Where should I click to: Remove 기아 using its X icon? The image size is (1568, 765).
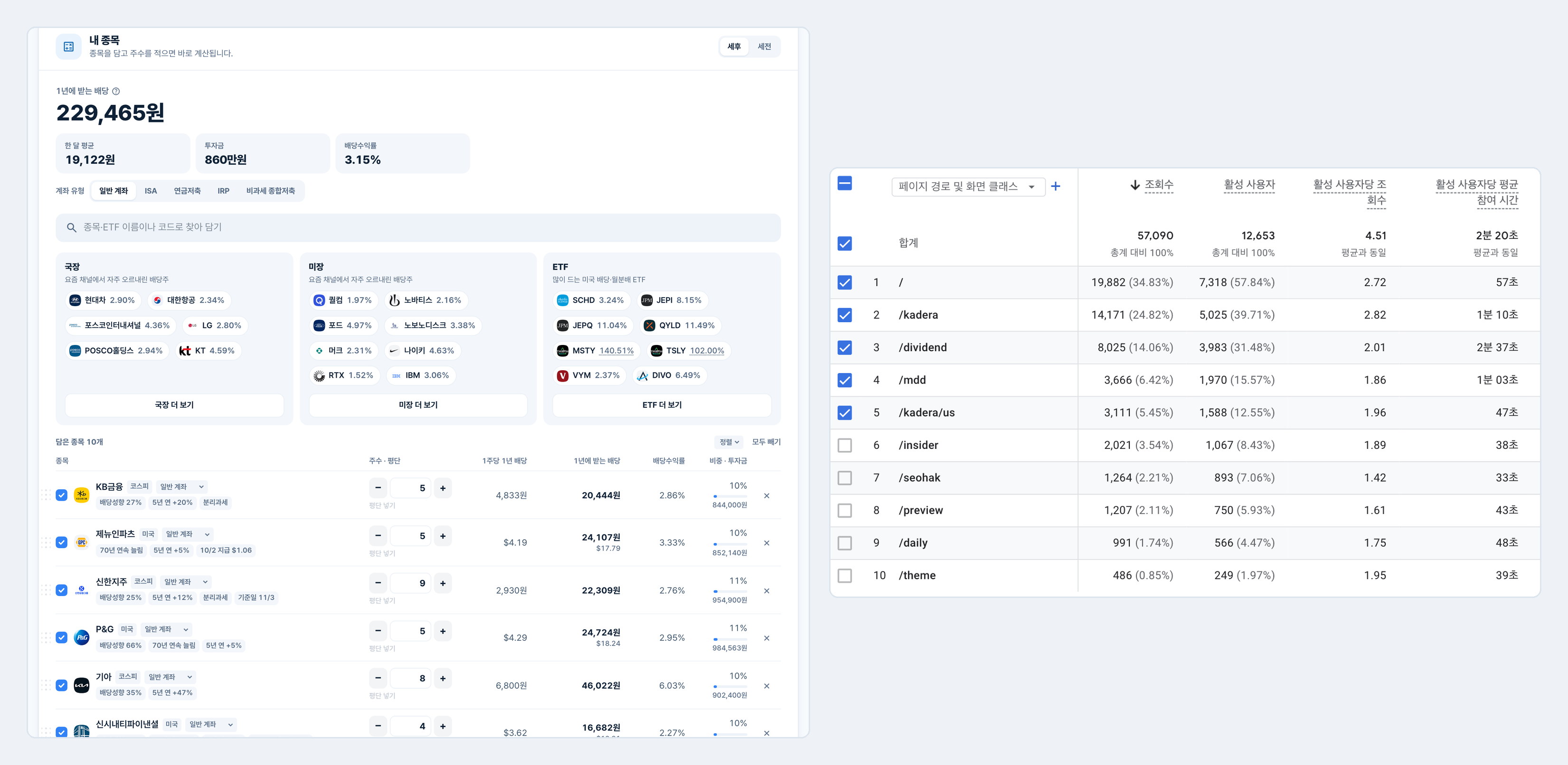coord(766,686)
